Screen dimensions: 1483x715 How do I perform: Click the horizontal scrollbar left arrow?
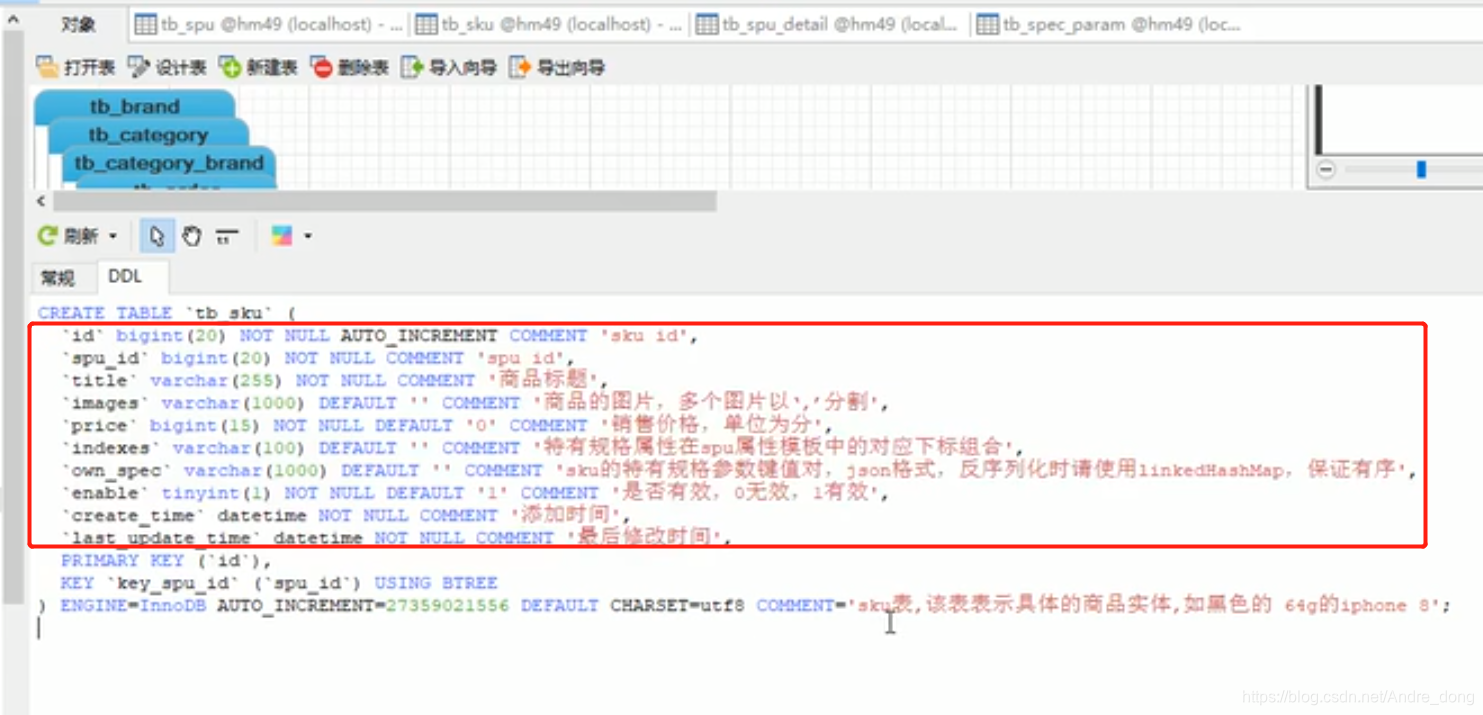[41, 201]
